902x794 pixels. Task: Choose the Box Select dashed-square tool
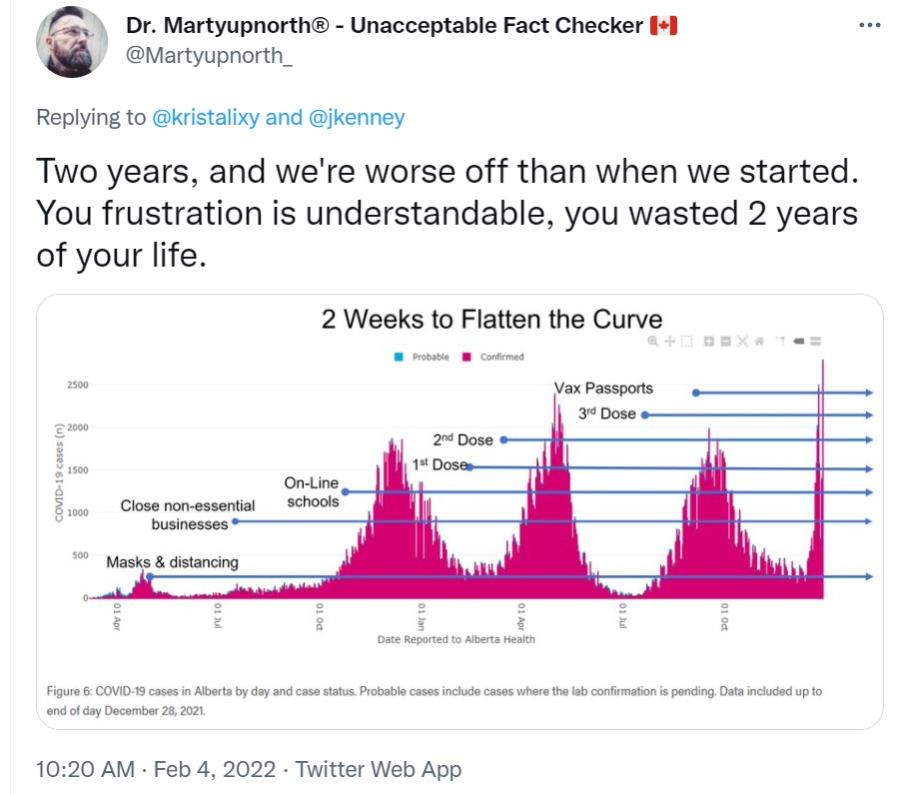point(686,341)
